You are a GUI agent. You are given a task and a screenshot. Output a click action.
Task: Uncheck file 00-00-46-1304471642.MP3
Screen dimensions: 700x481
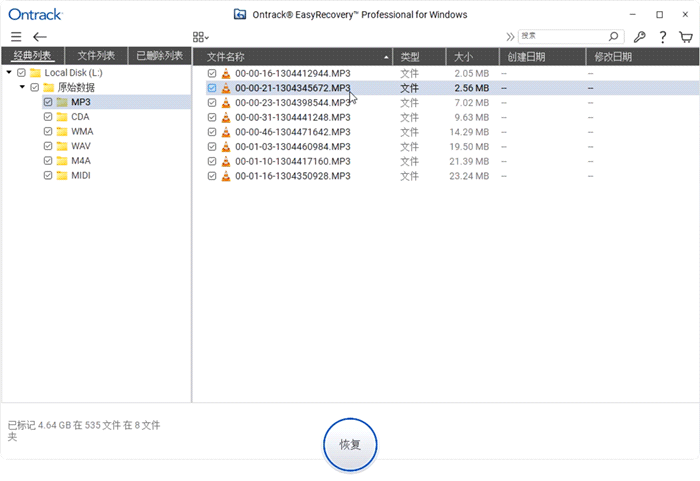click(x=212, y=132)
